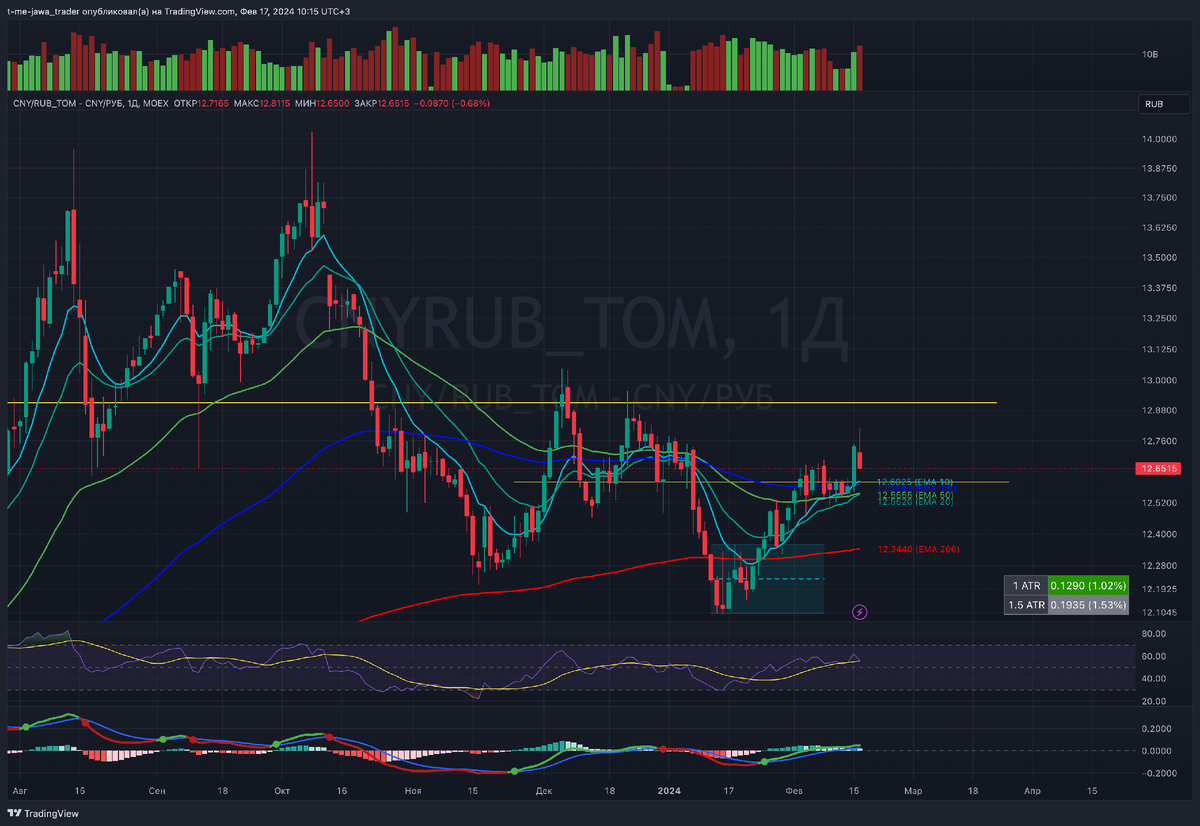Click the 12.6025 (EMA 10) label

tap(913, 482)
